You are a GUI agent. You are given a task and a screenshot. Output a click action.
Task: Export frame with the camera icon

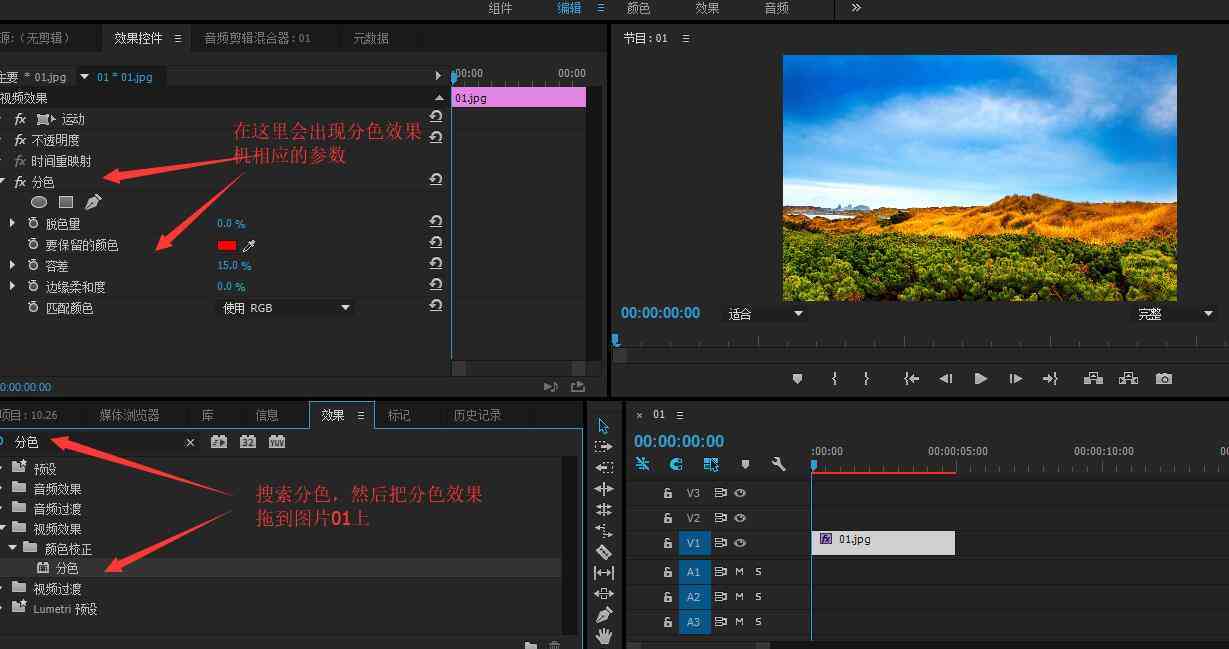tap(1164, 379)
